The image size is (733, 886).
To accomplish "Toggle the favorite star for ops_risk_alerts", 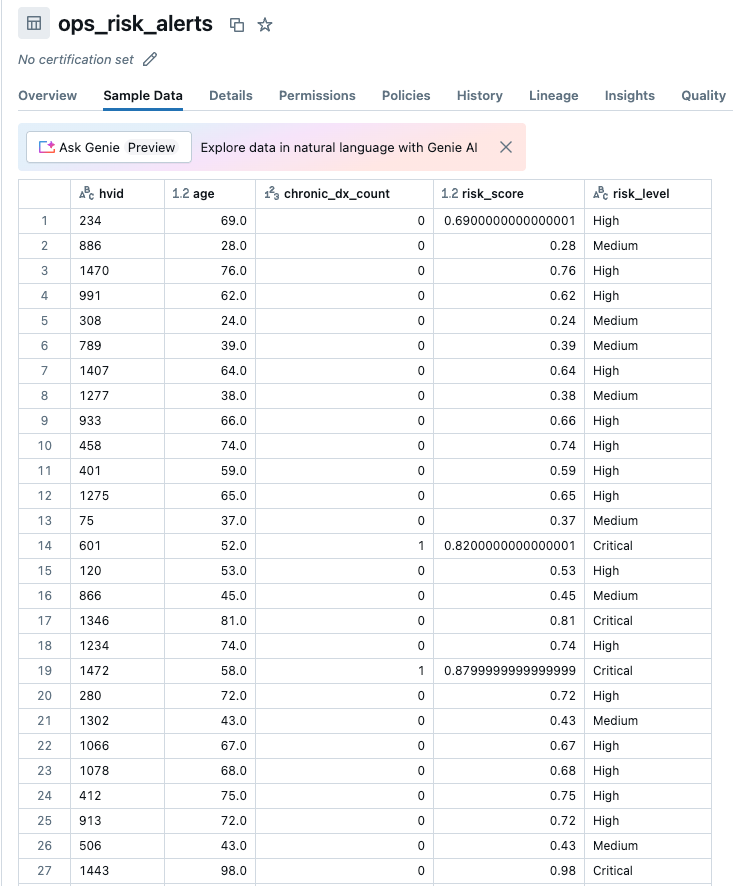I will pyautogui.click(x=264, y=23).
